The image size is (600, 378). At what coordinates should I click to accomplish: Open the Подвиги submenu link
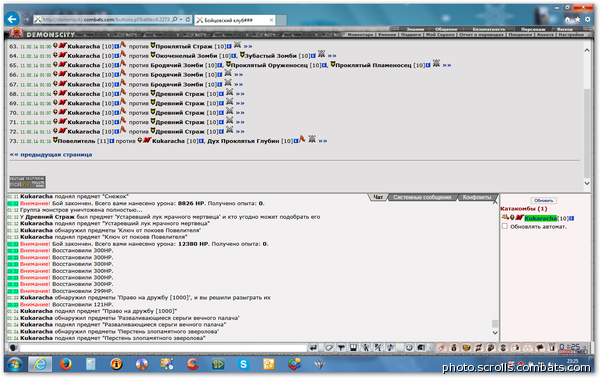pos(411,34)
